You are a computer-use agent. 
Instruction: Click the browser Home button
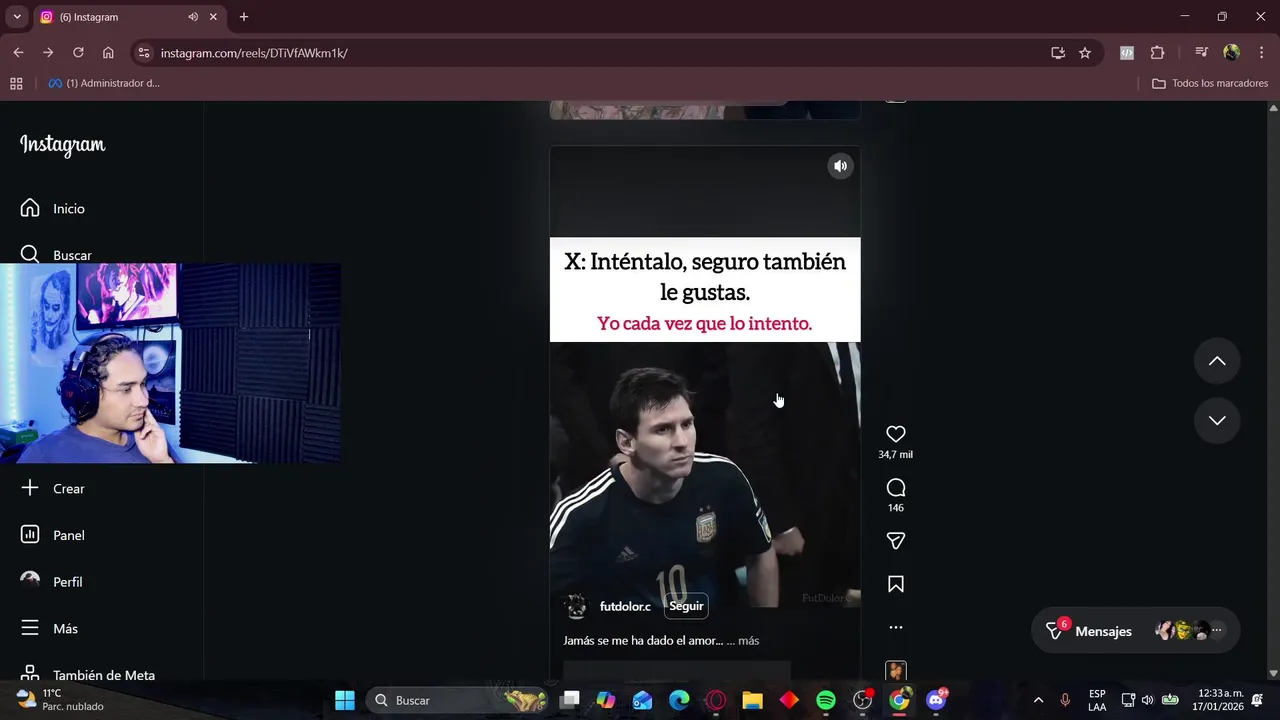click(108, 53)
